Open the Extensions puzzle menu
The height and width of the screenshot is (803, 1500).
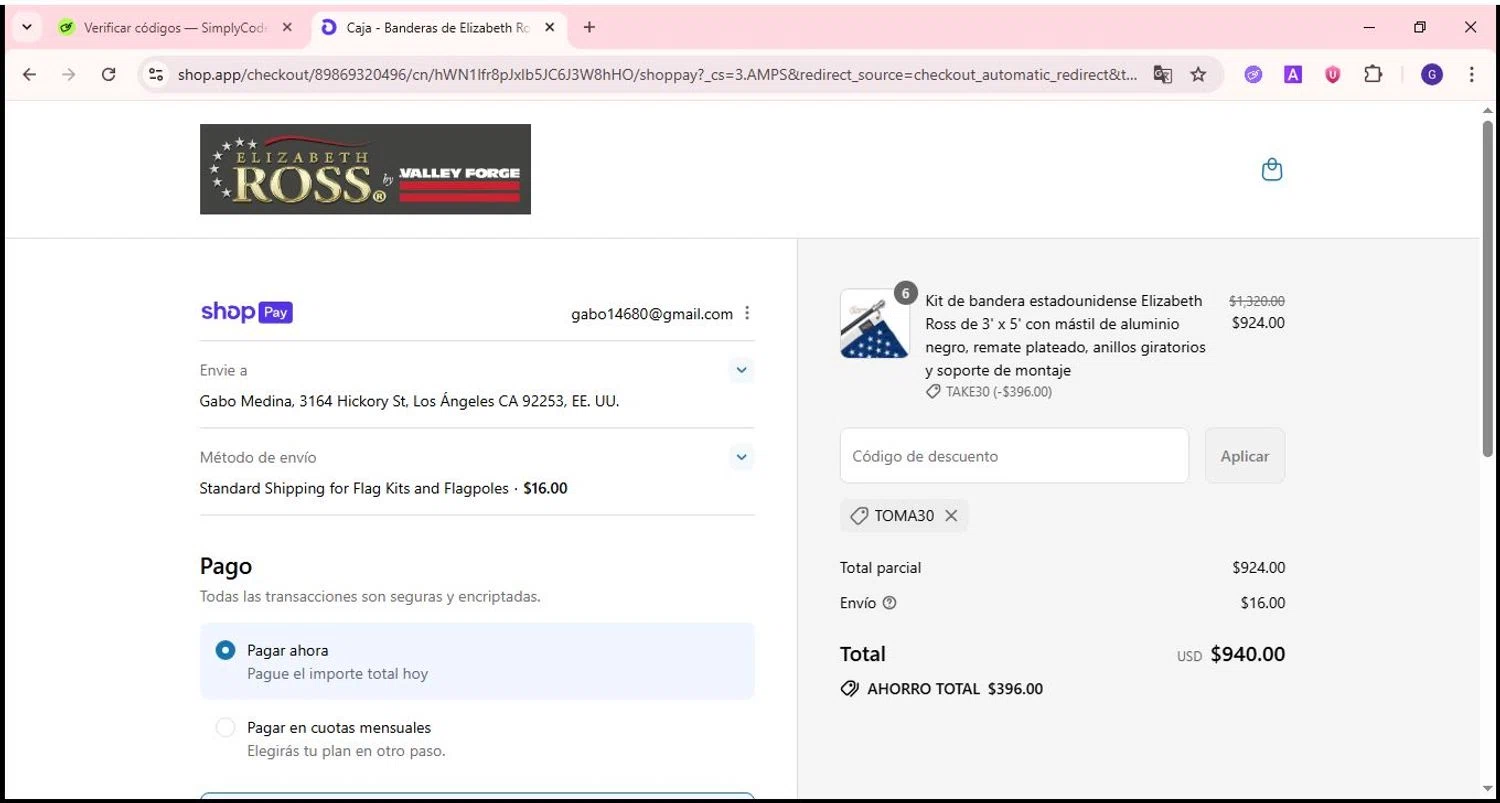[1373, 74]
